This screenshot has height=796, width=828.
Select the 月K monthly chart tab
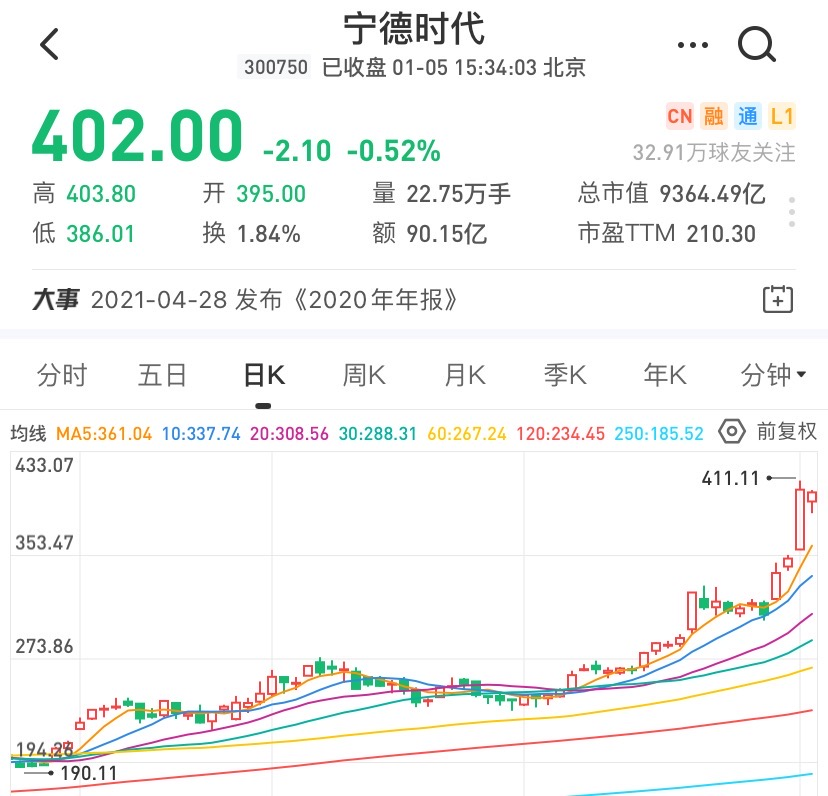464,375
